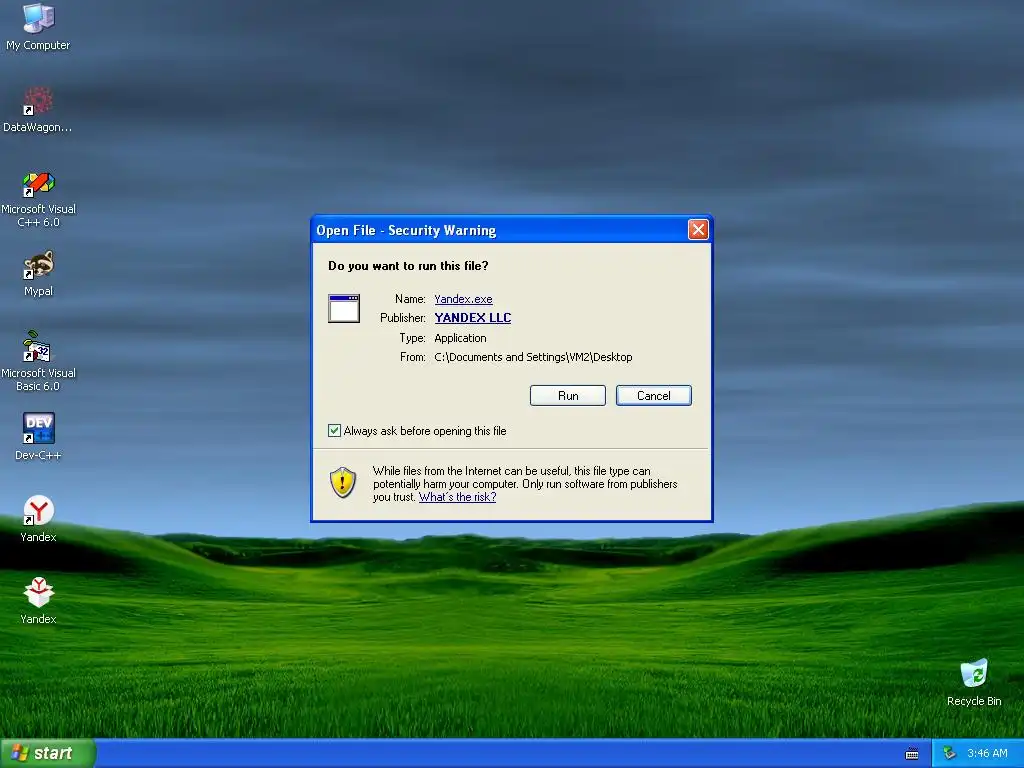The width and height of the screenshot is (1024, 768).
Task: Open the What's the risk? link
Action: (457, 497)
